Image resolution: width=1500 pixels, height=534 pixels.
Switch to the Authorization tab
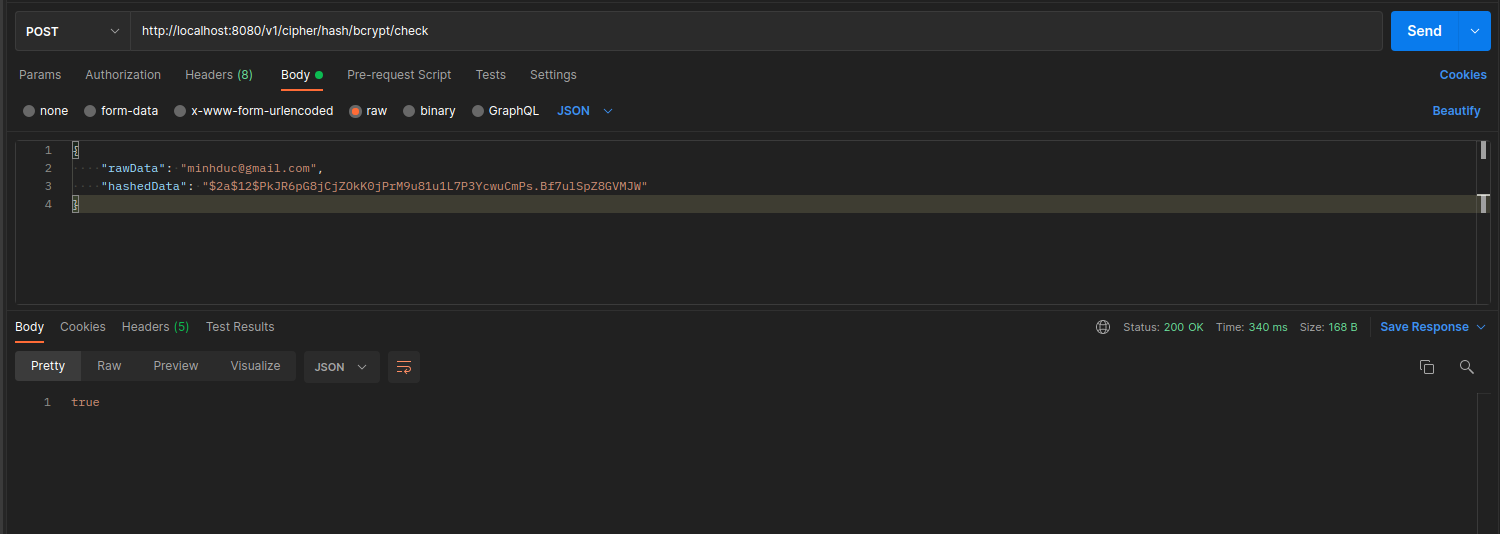123,75
